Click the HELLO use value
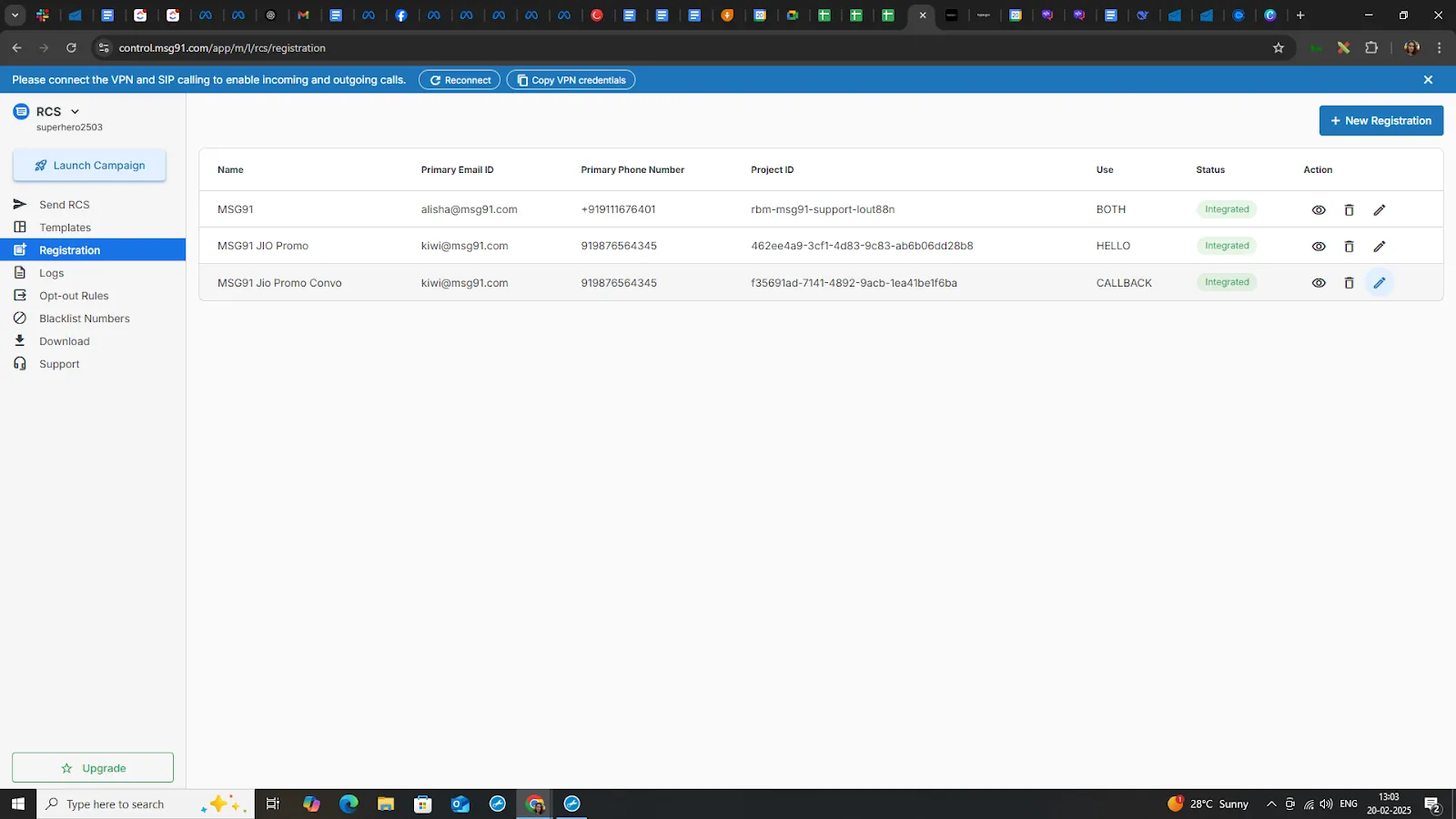 [x=1113, y=246]
